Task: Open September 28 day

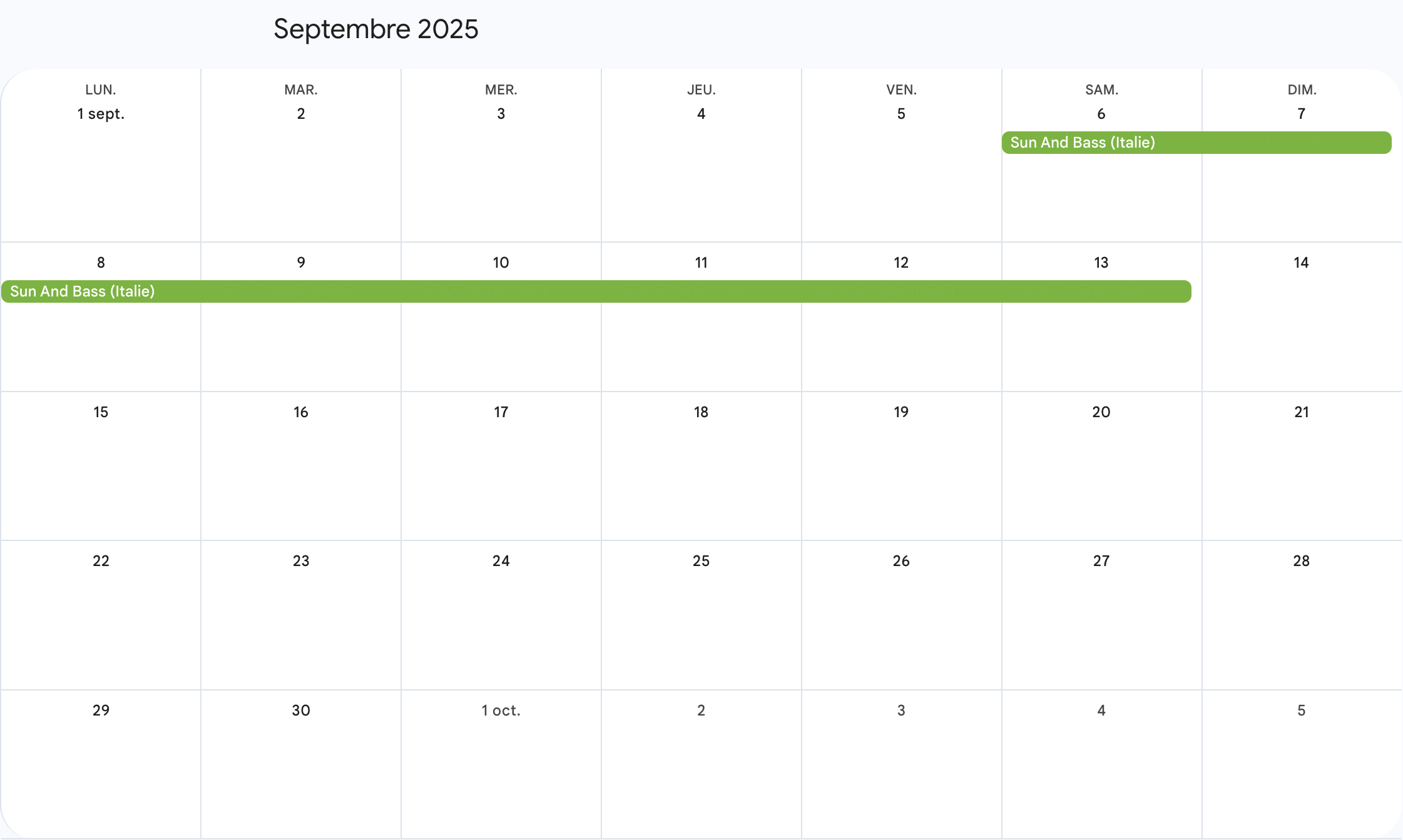Action: (1301, 561)
